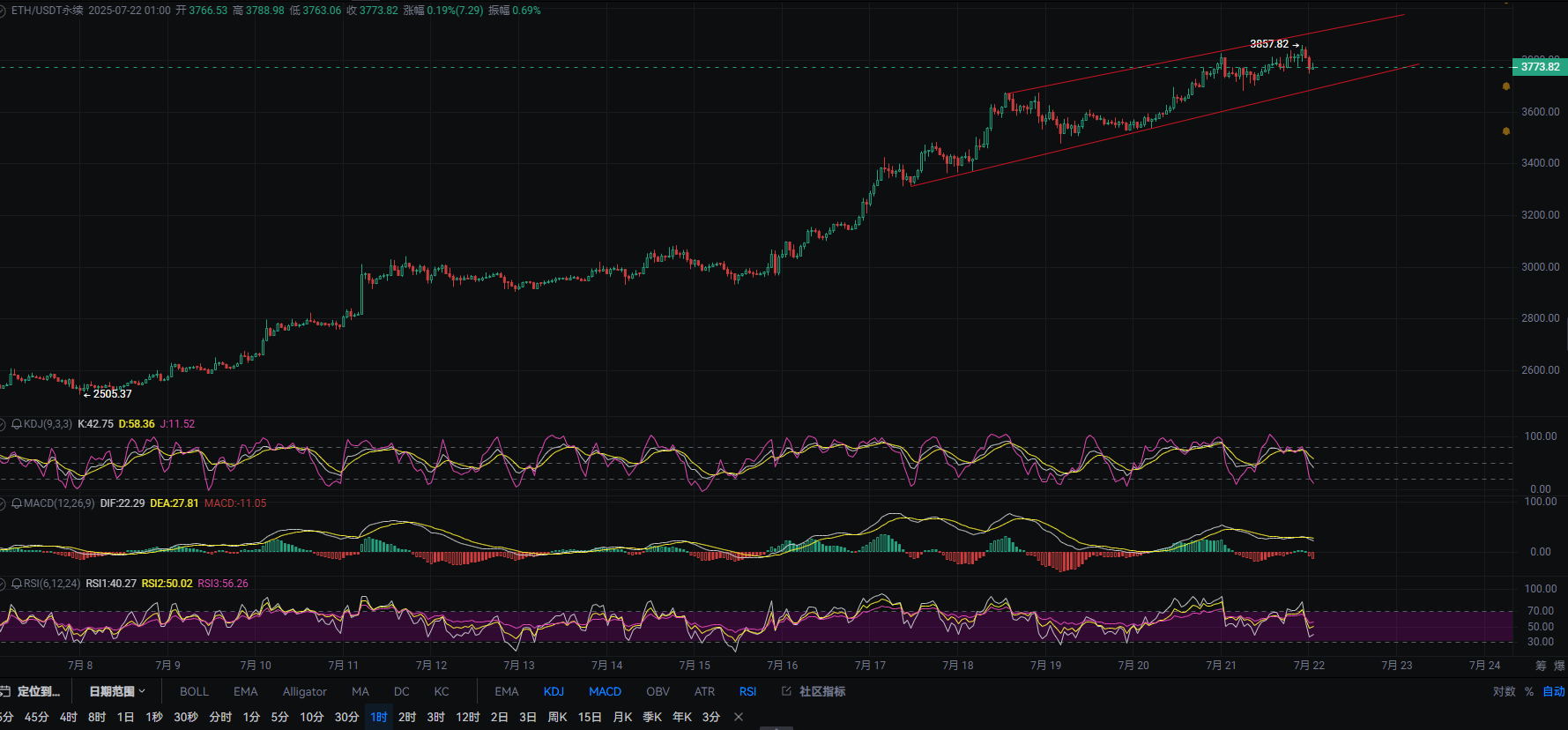The image size is (1568, 730).
Task: Disable the RSI sub-indicator
Action: point(748,691)
